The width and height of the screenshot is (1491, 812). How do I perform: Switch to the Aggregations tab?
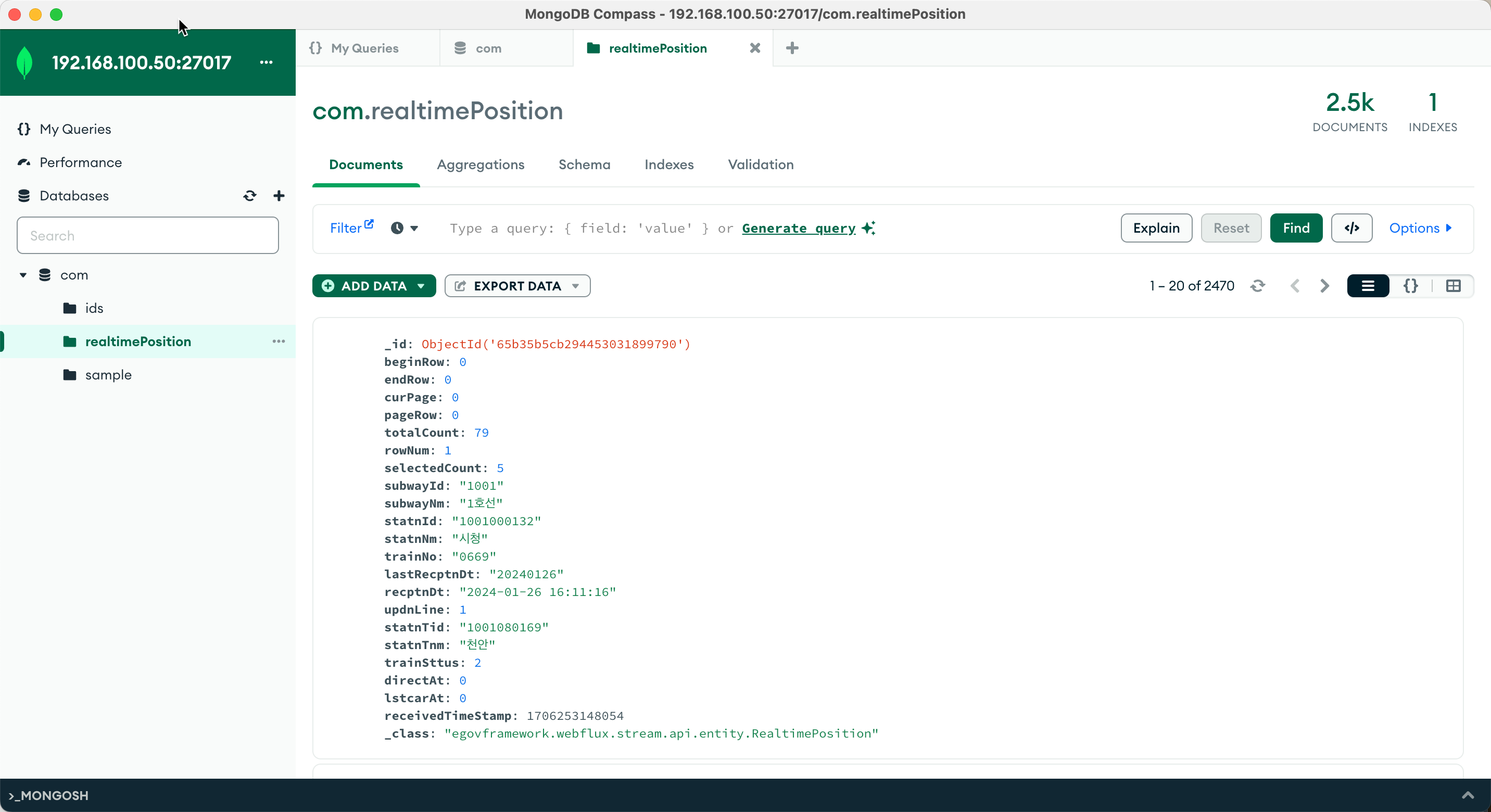481,164
